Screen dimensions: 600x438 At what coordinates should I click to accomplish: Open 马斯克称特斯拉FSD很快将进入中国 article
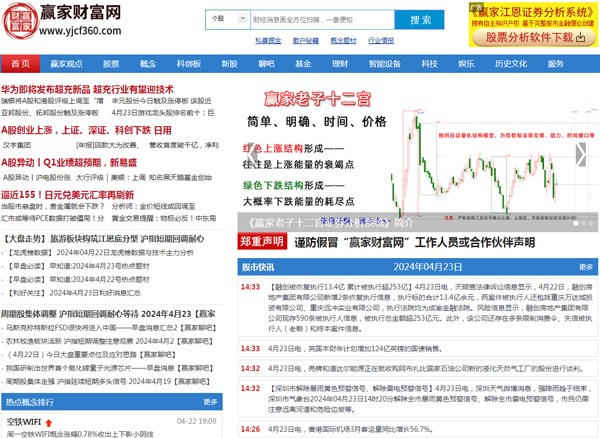pyautogui.click(x=111, y=328)
